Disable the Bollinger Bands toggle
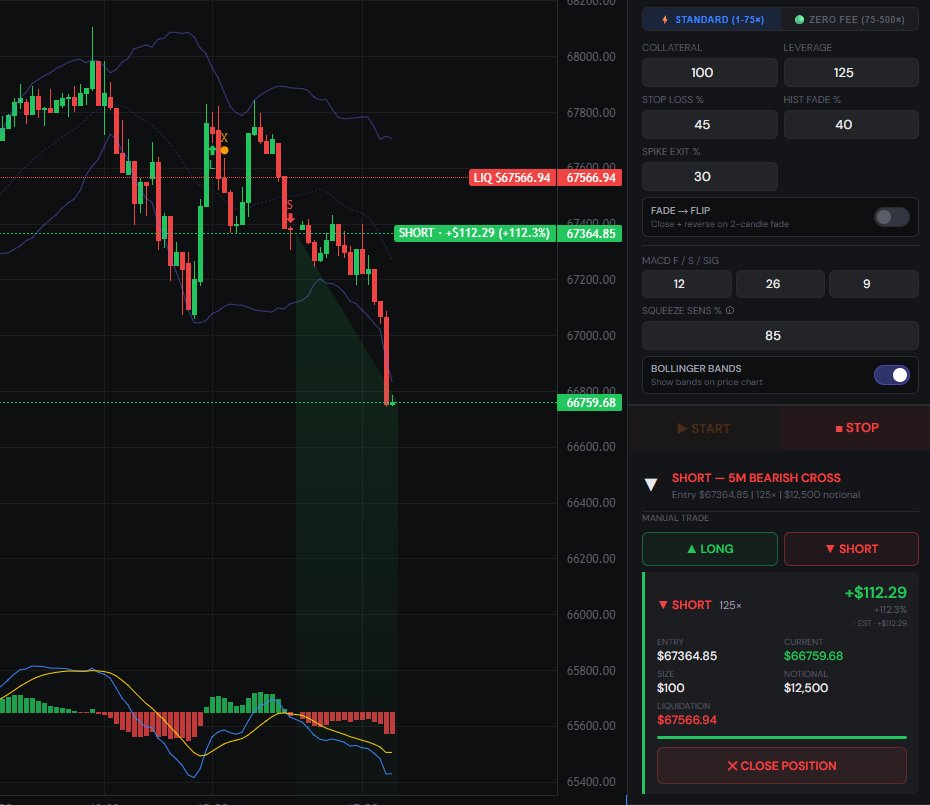Image resolution: width=930 pixels, height=805 pixels. (891, 375)
